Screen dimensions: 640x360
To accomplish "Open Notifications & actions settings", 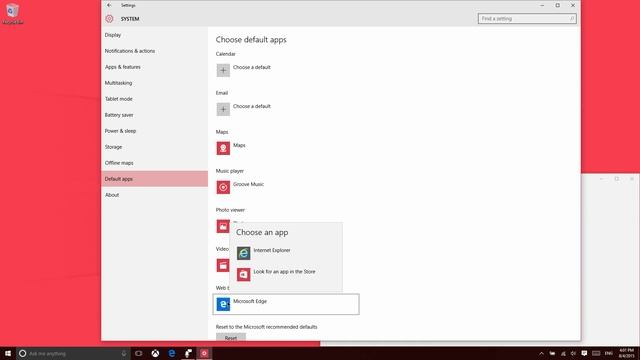I will tap(154, 51).
